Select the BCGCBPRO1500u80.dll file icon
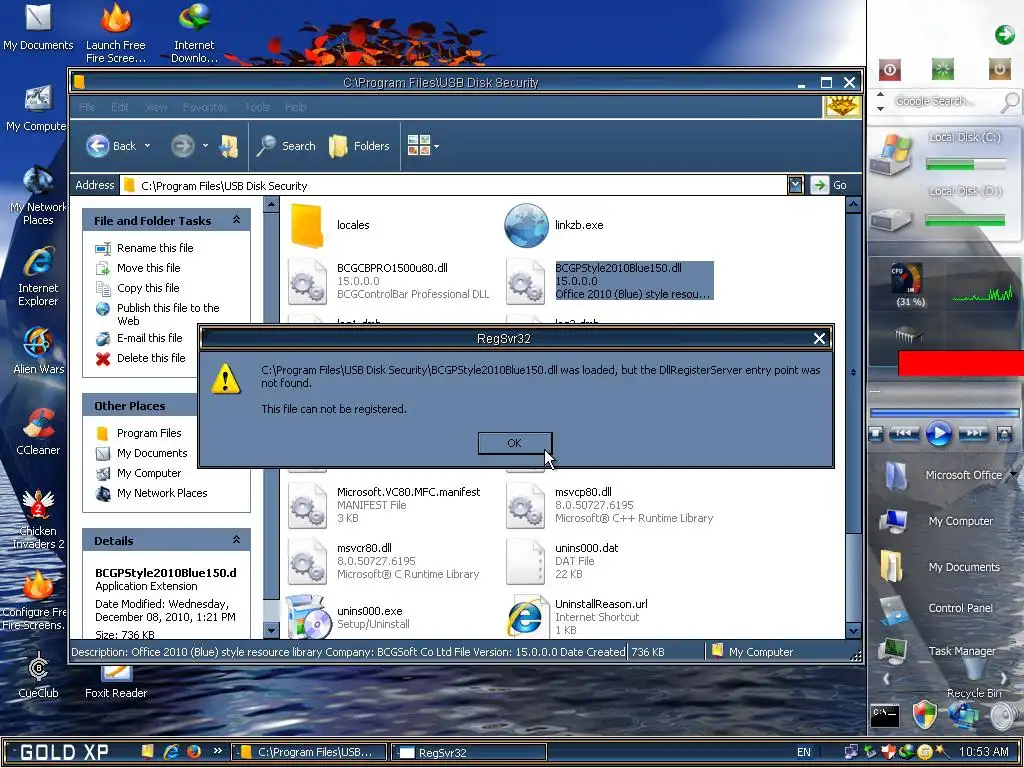 pyautogui.click(x=307, y=281)
